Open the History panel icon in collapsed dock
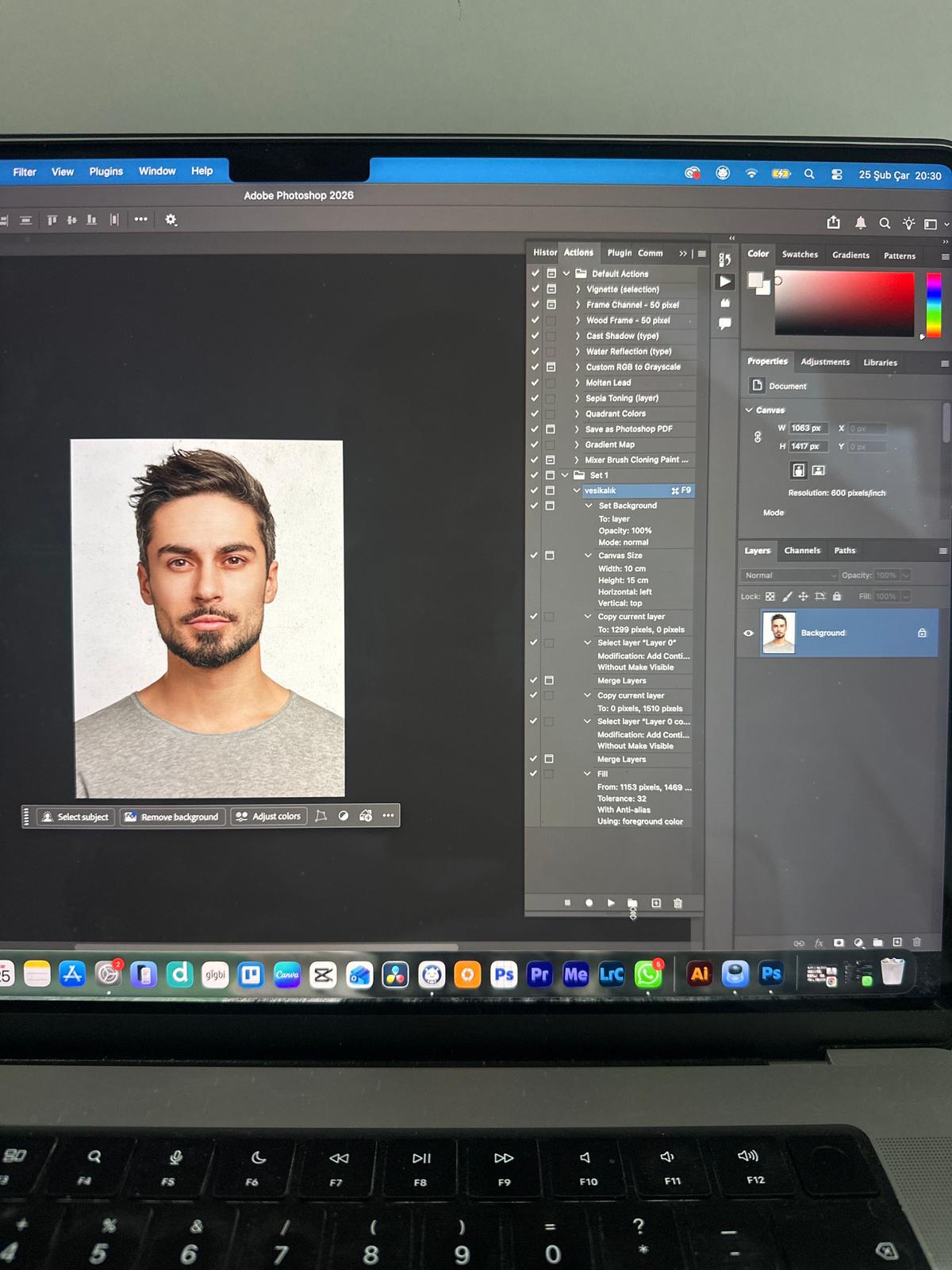 (x=724, y=259)
